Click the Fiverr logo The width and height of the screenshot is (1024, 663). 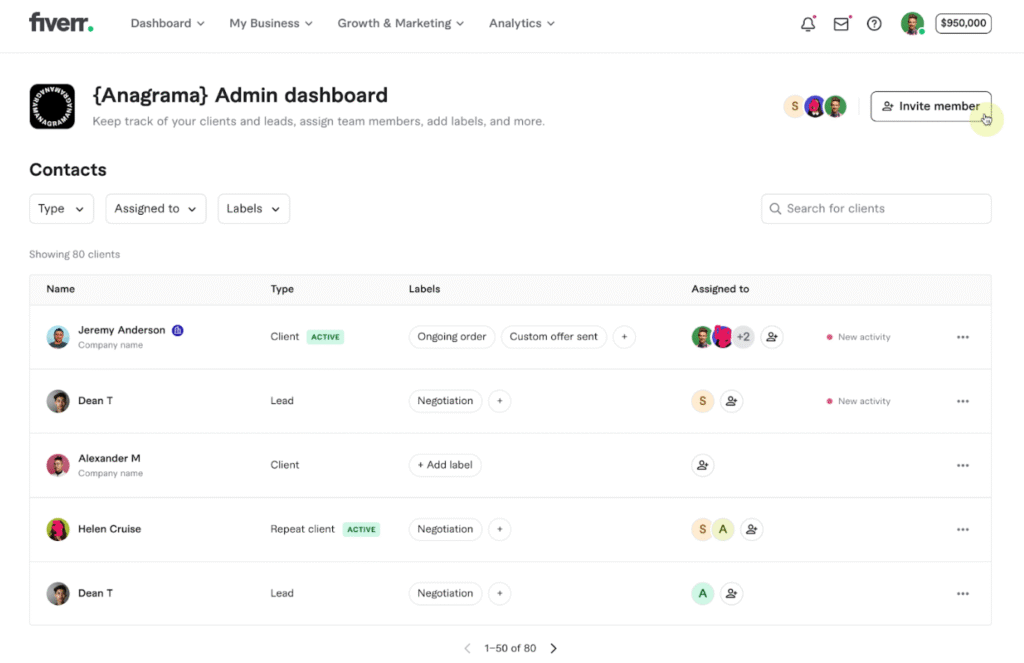click(x=60, y=22)
